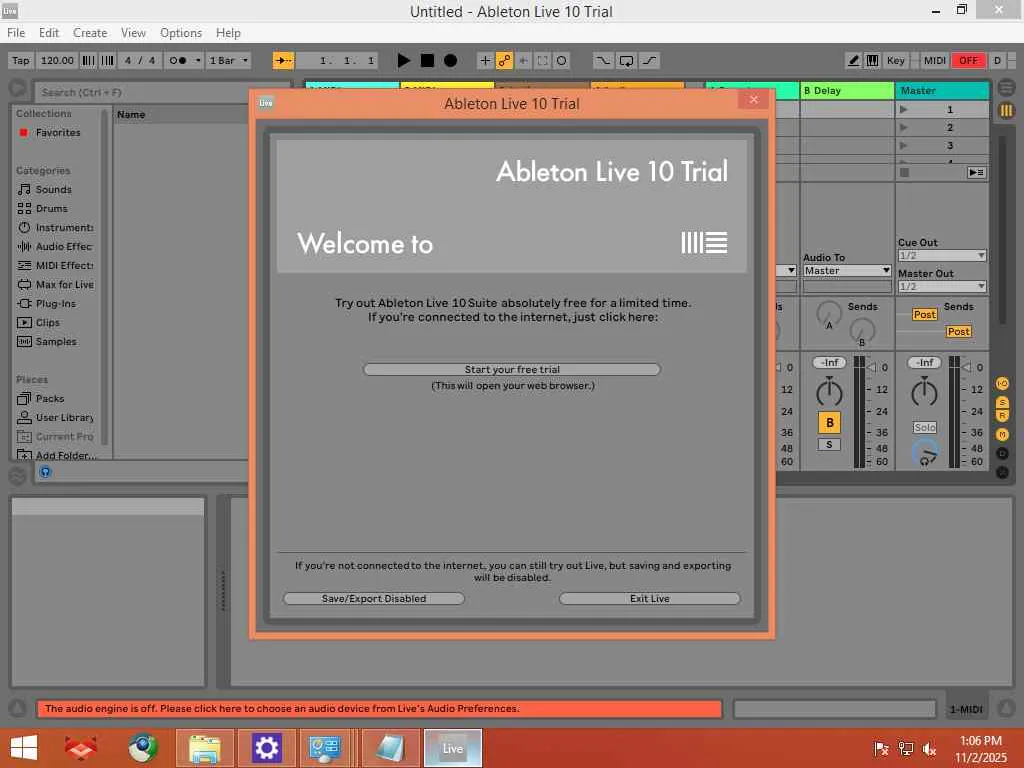Click the B Delay Send A knob

click(829, 315)
